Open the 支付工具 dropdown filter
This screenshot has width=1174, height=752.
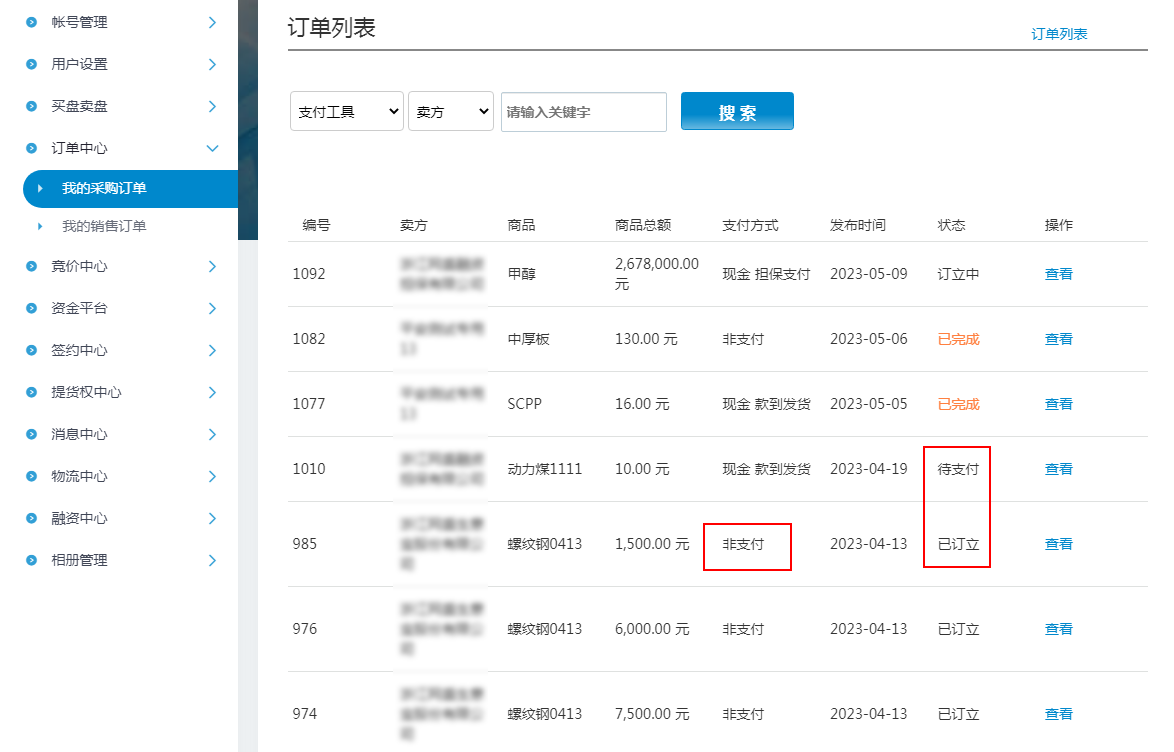click(x=346, y=112)
